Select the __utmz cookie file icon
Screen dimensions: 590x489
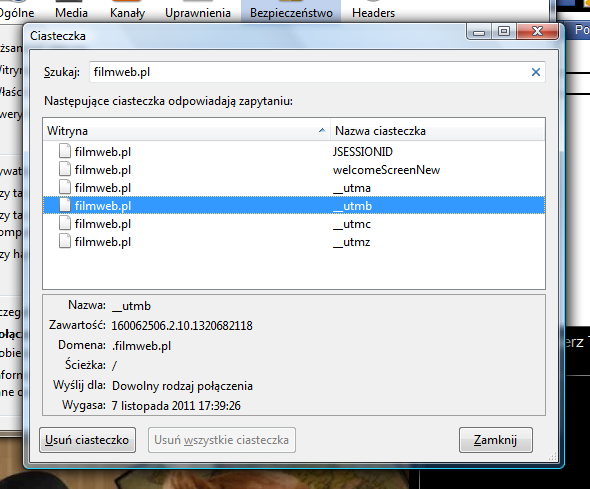tap(65, 241)
